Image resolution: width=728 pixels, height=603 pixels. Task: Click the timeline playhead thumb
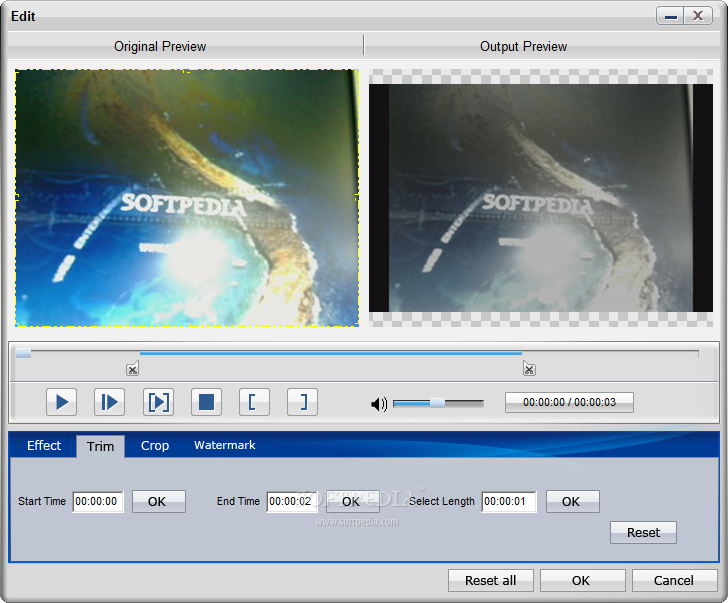[x=23, y=354]
